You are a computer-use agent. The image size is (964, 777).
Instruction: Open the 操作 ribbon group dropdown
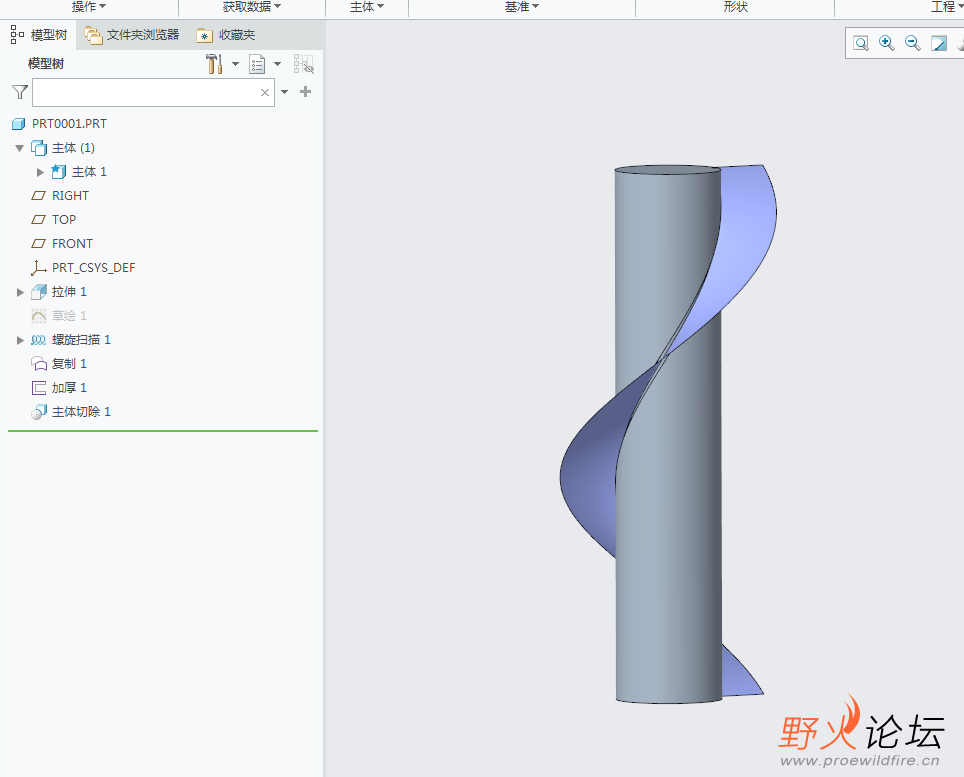pos(89,7)
